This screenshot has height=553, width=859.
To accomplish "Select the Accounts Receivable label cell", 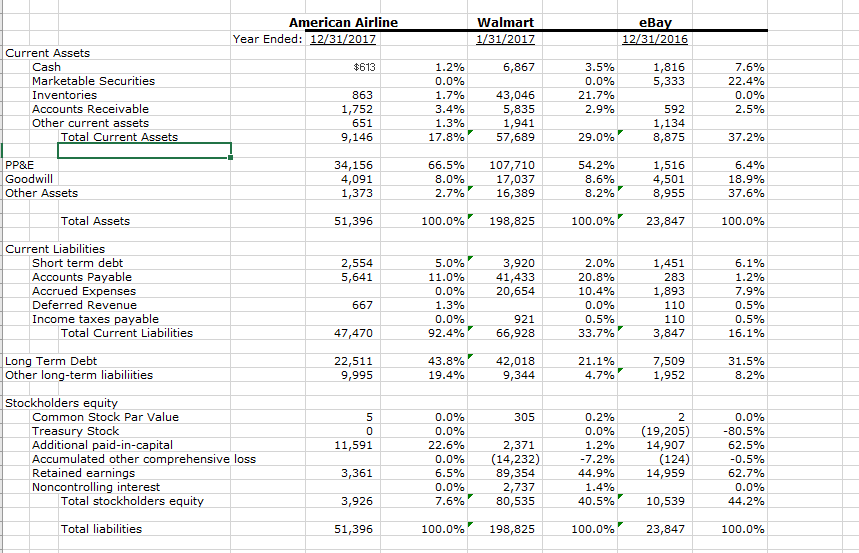I will point(90,109).
